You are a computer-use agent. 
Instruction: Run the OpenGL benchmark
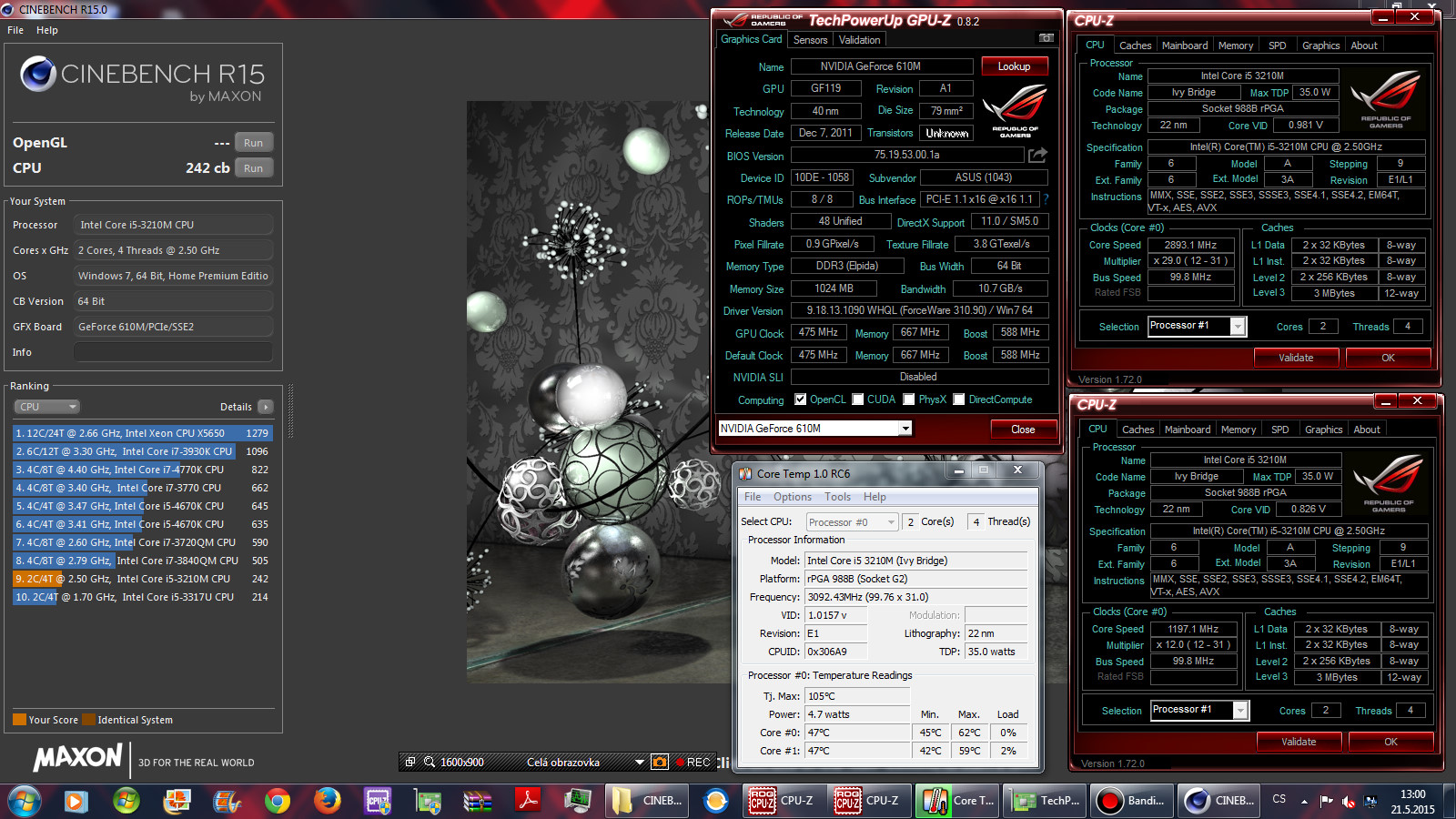[254, 143]
